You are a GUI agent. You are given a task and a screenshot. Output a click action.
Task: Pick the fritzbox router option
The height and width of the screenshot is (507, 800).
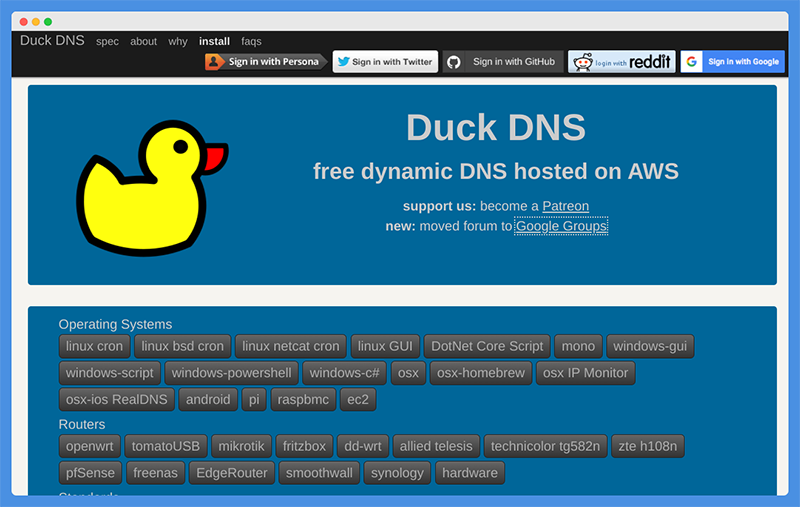304,446
